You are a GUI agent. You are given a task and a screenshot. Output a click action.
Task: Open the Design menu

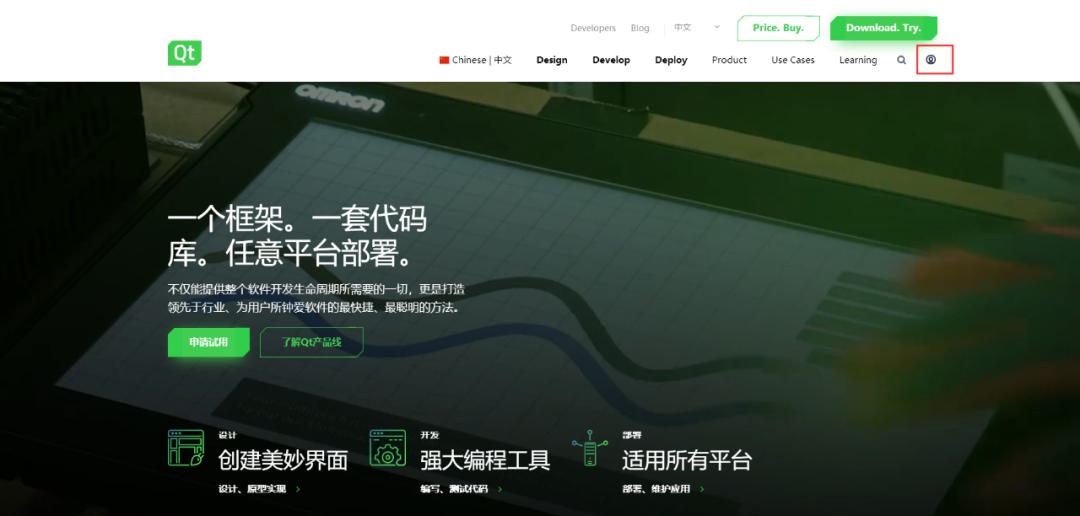click(552, 60)
